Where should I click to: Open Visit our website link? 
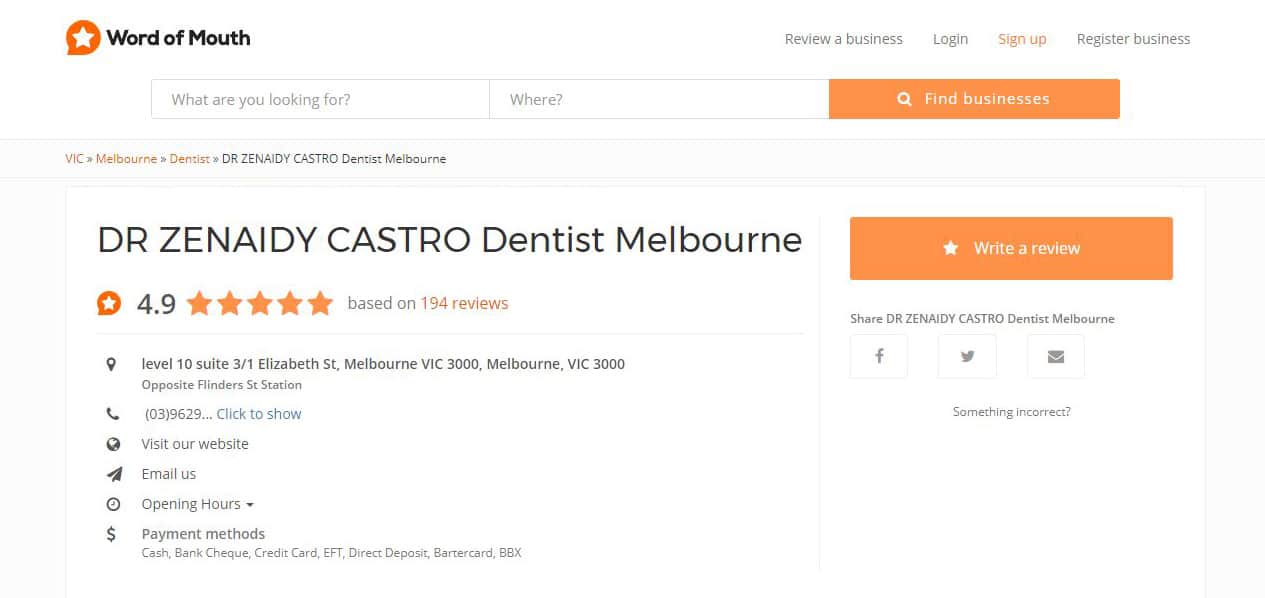195,444
